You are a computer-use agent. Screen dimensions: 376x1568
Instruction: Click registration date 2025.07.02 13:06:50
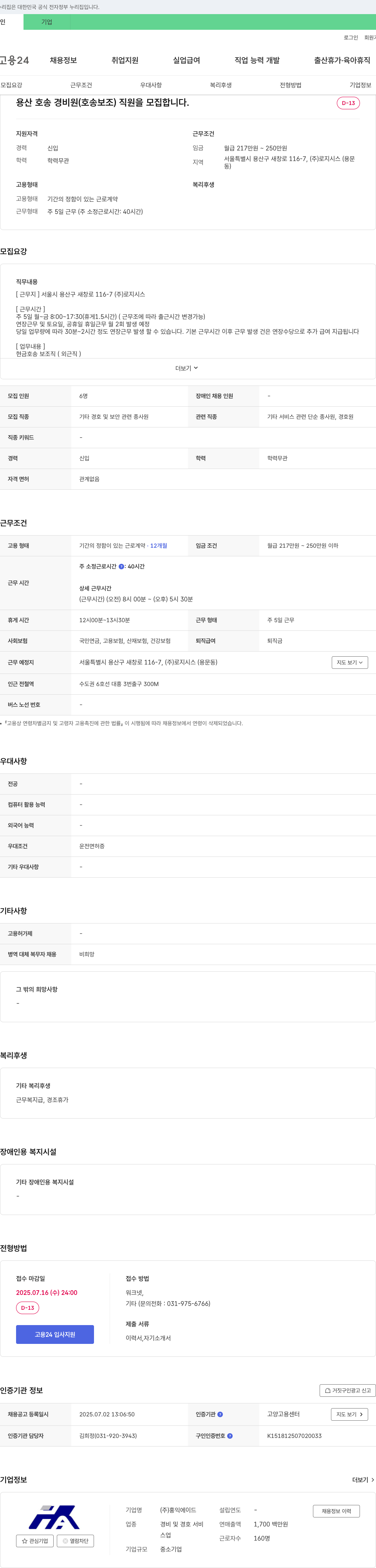point(107,1414)
